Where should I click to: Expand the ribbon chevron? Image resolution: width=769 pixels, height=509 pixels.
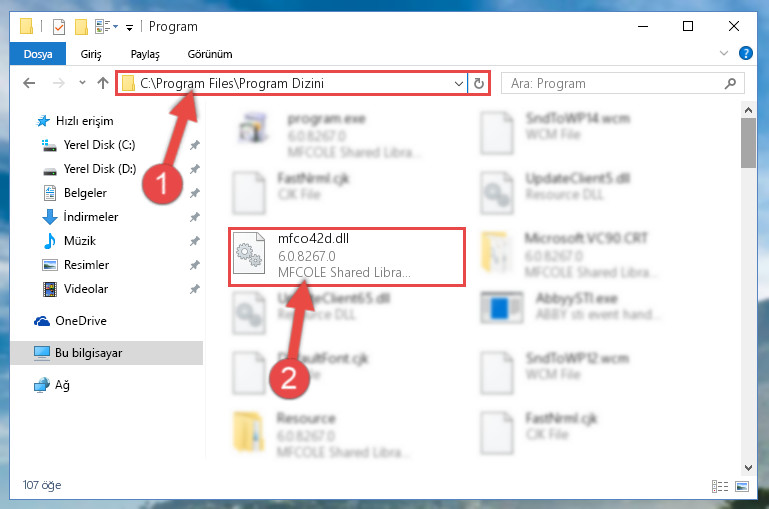tap(723, 53)
